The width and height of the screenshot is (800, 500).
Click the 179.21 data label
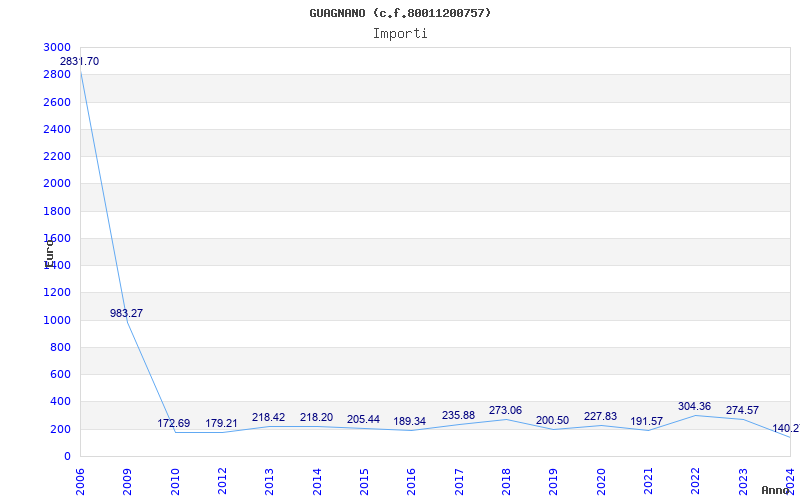(221, 423)
